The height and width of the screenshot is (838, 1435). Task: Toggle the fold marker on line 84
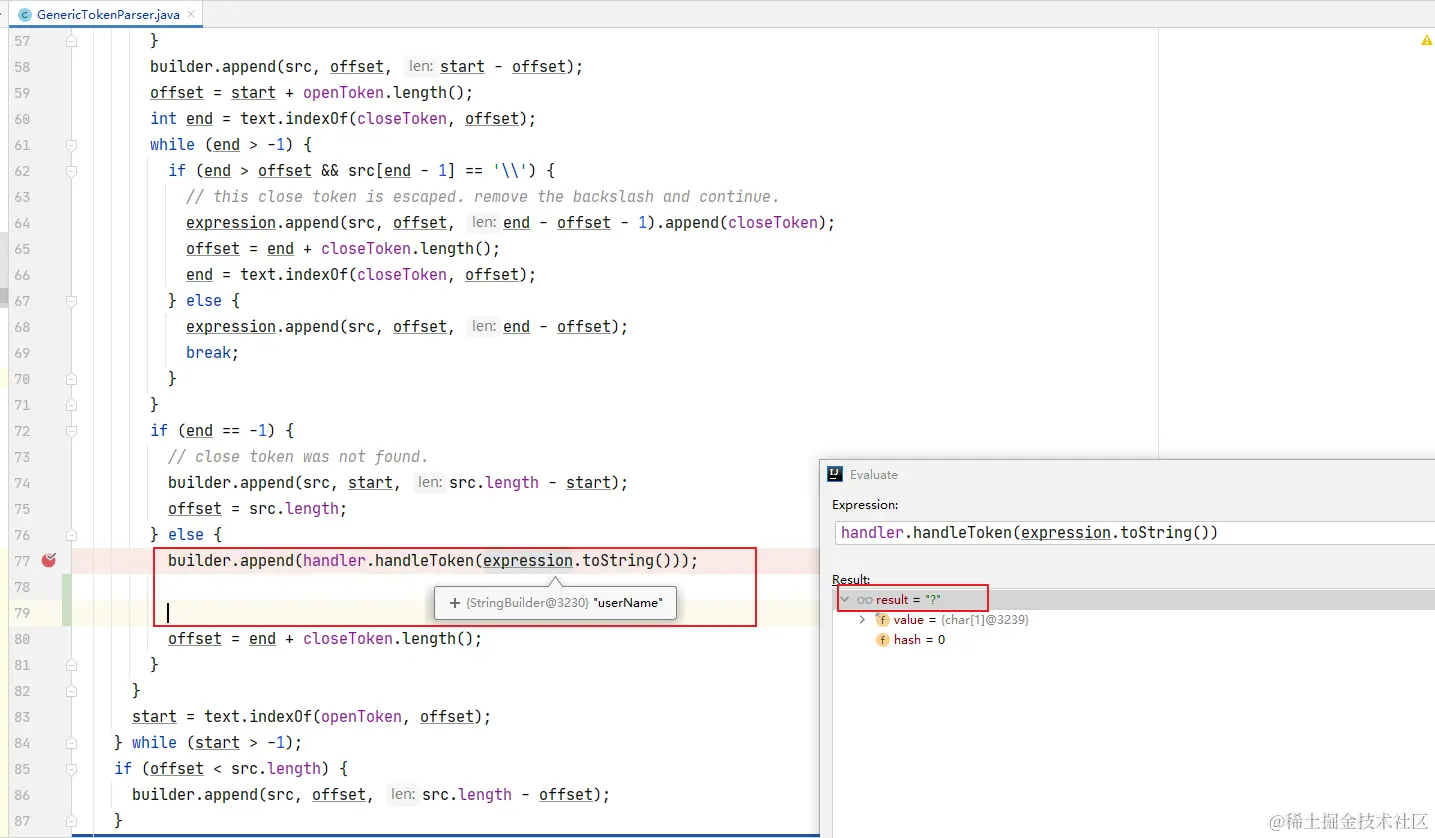coord(71,743)
